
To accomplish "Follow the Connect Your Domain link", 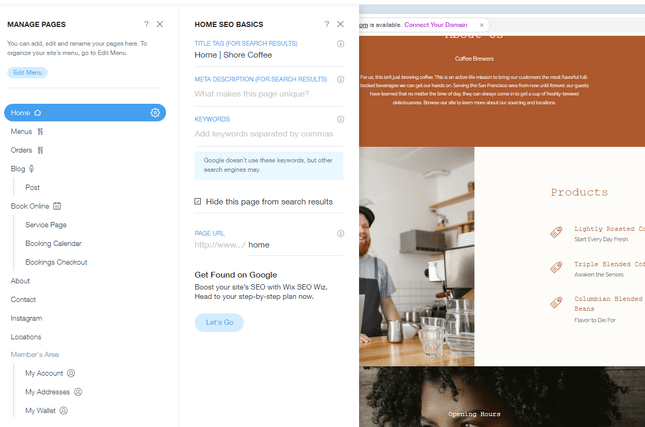I will (x=436, y=25).
